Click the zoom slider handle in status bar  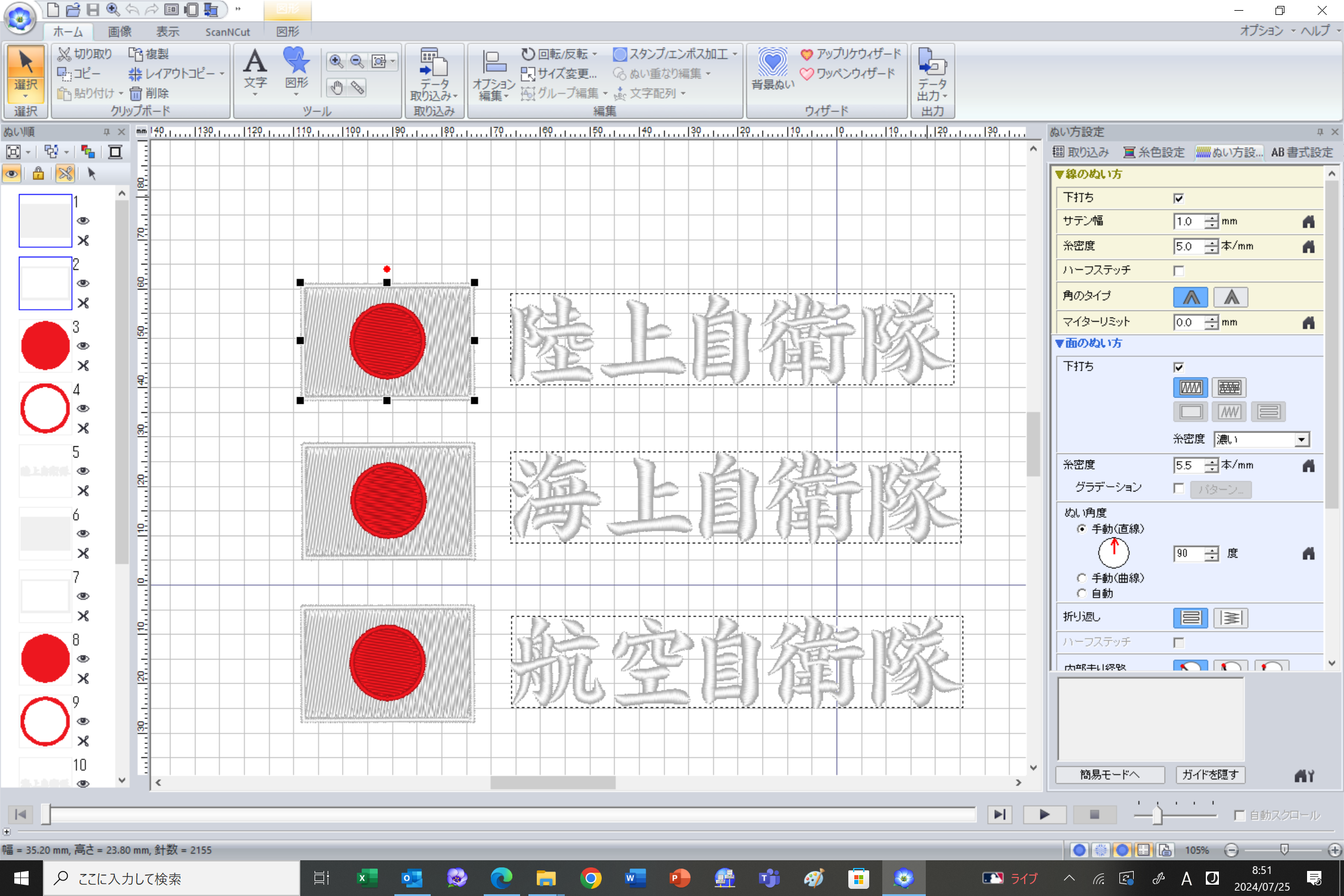pyautogui.click(x=1284, y=850)
